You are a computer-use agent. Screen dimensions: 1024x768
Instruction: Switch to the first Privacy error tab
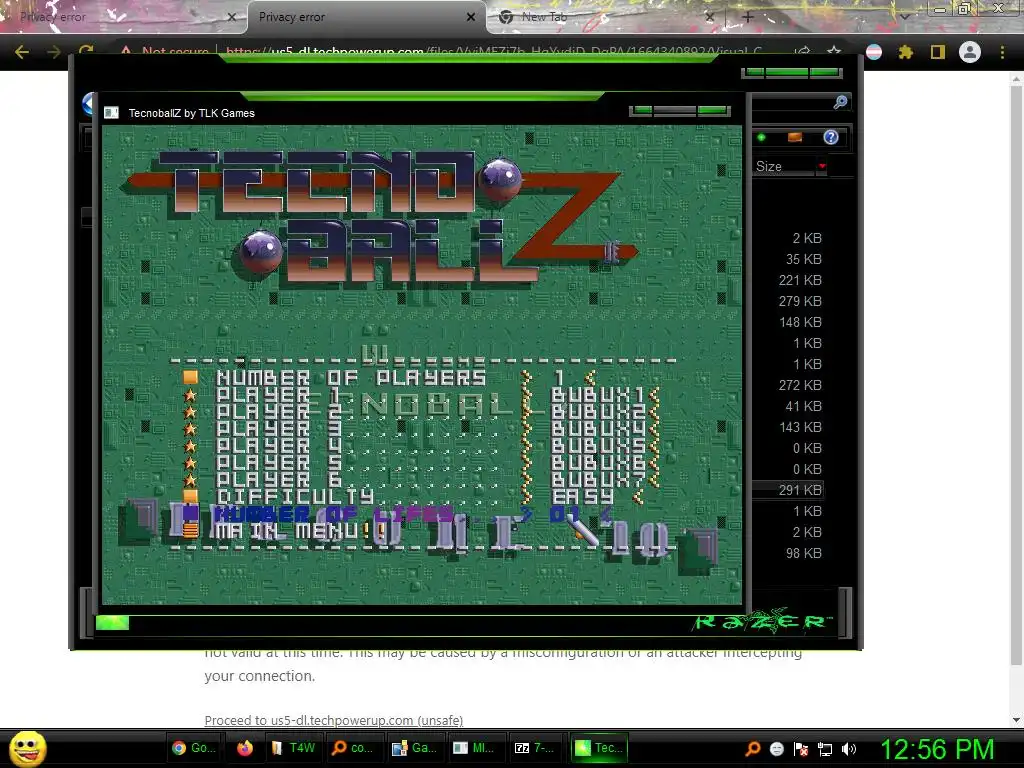[x=121, y=17]
